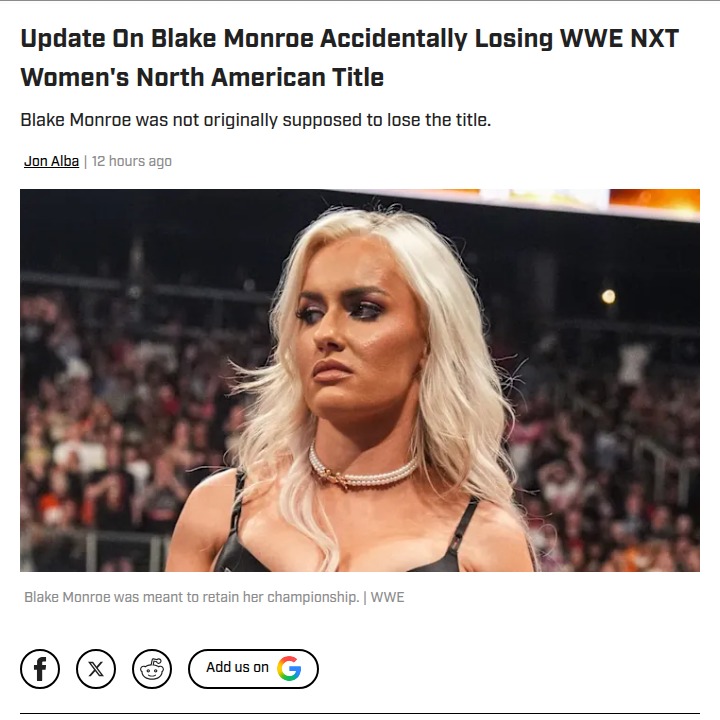Share the article on Reddit
Screen dimensions: 720x720
point(152,669)
